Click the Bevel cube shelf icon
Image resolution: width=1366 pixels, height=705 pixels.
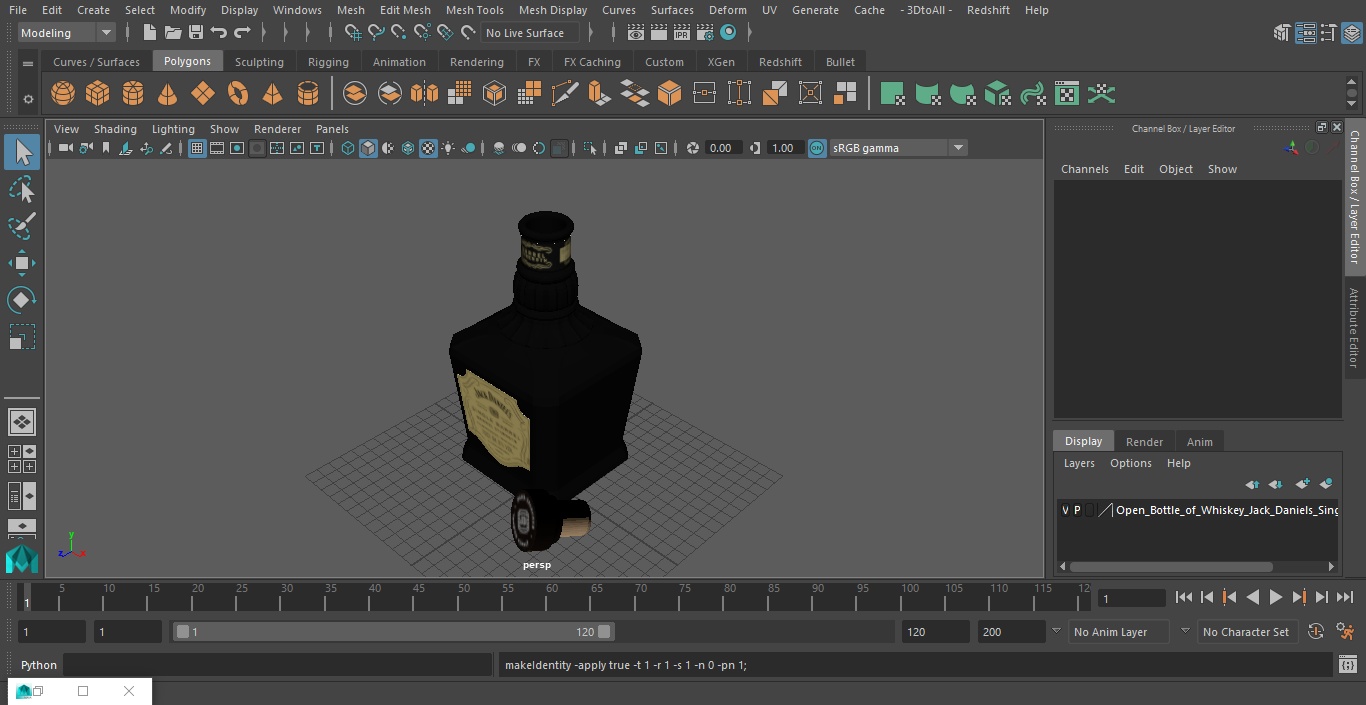tap(669, 94)
